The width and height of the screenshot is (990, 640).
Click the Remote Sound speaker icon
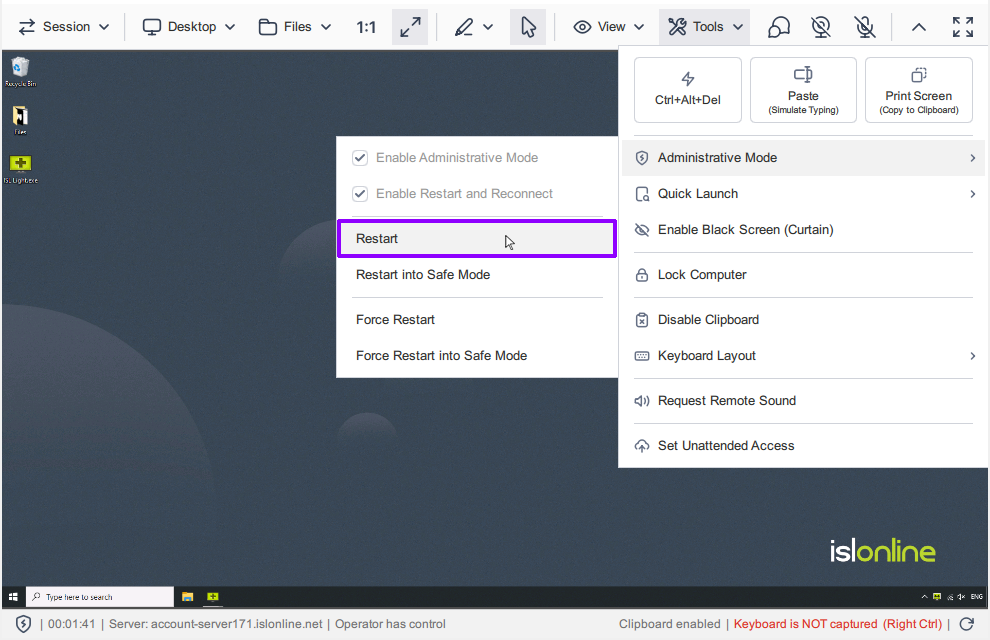[x=641, y=401]
